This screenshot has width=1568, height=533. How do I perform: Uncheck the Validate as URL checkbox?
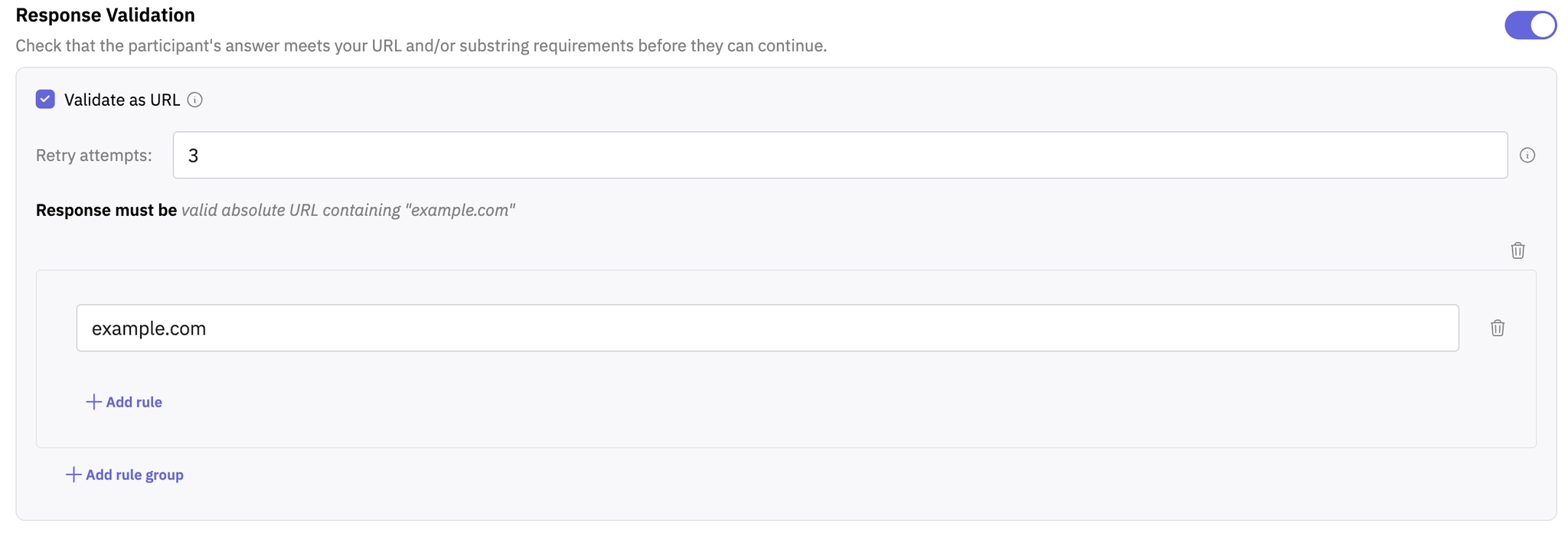pyautogui.click(x=45, y=100)
